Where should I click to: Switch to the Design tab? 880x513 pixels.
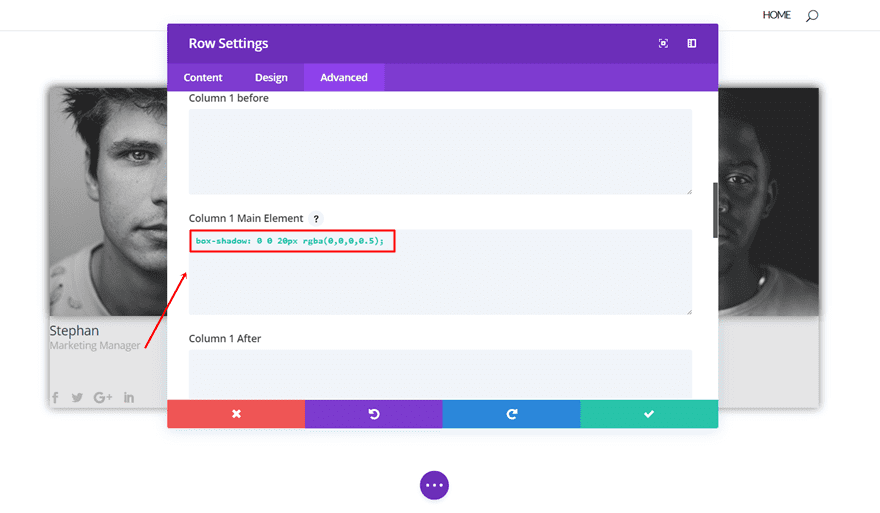[x=271, y=78]
